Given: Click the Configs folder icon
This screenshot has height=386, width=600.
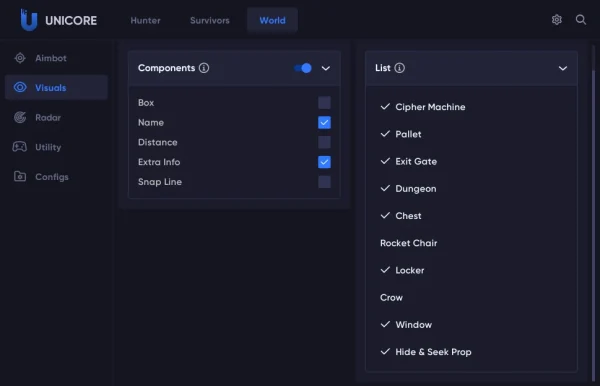Looking at the screenshot, I should coord(20,176).
